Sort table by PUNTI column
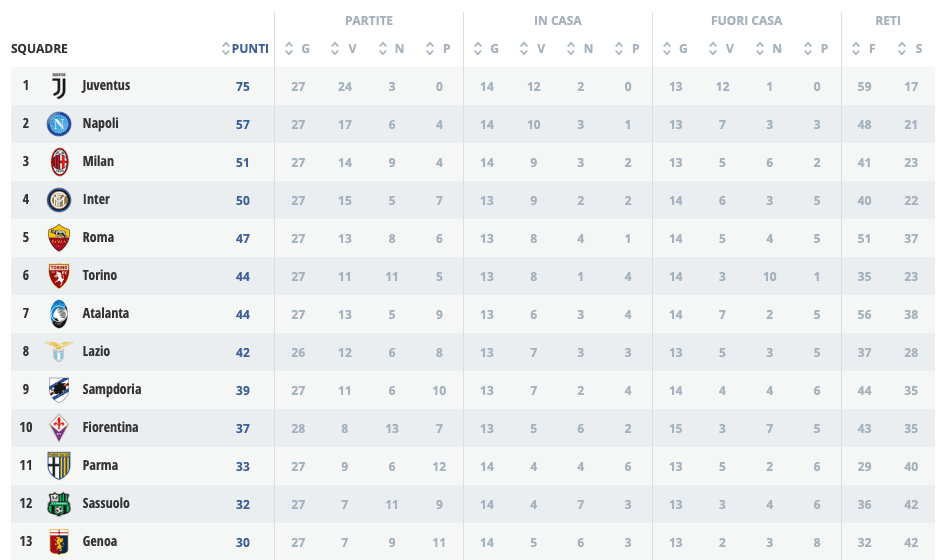This screenshot has height=560, width=943. [x=246, y=48]
